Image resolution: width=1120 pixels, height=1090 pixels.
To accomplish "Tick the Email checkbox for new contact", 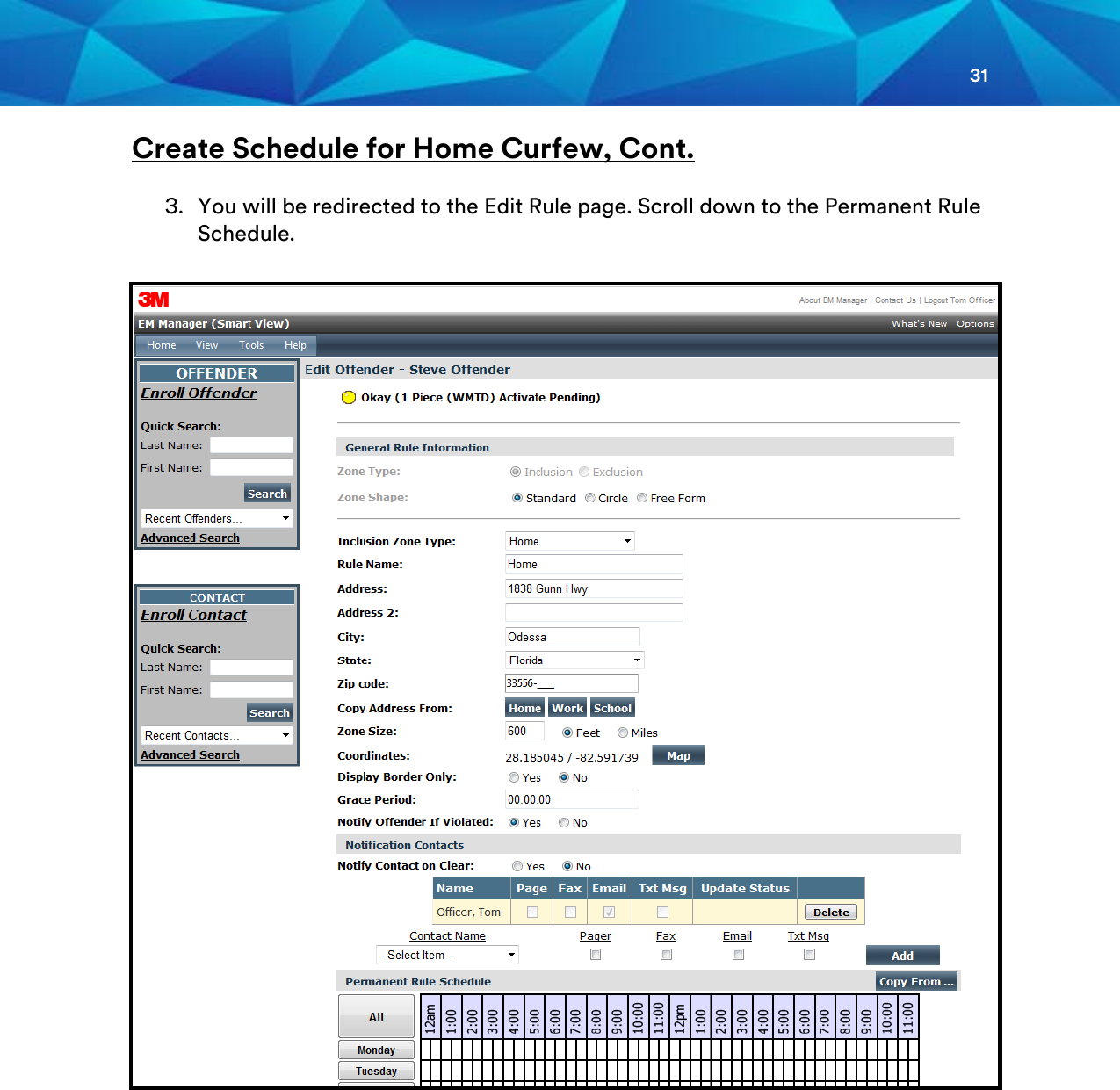I will point(739,955).
